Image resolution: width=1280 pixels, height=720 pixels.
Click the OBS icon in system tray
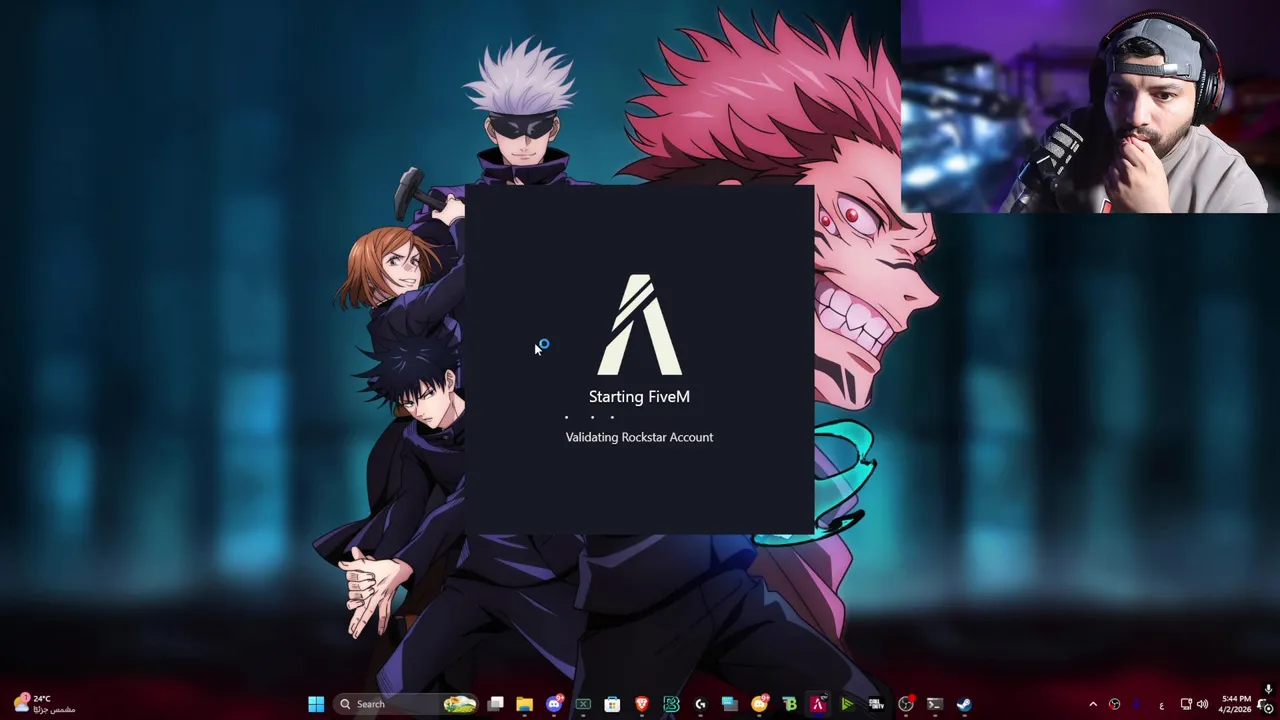click(1115, 704)
